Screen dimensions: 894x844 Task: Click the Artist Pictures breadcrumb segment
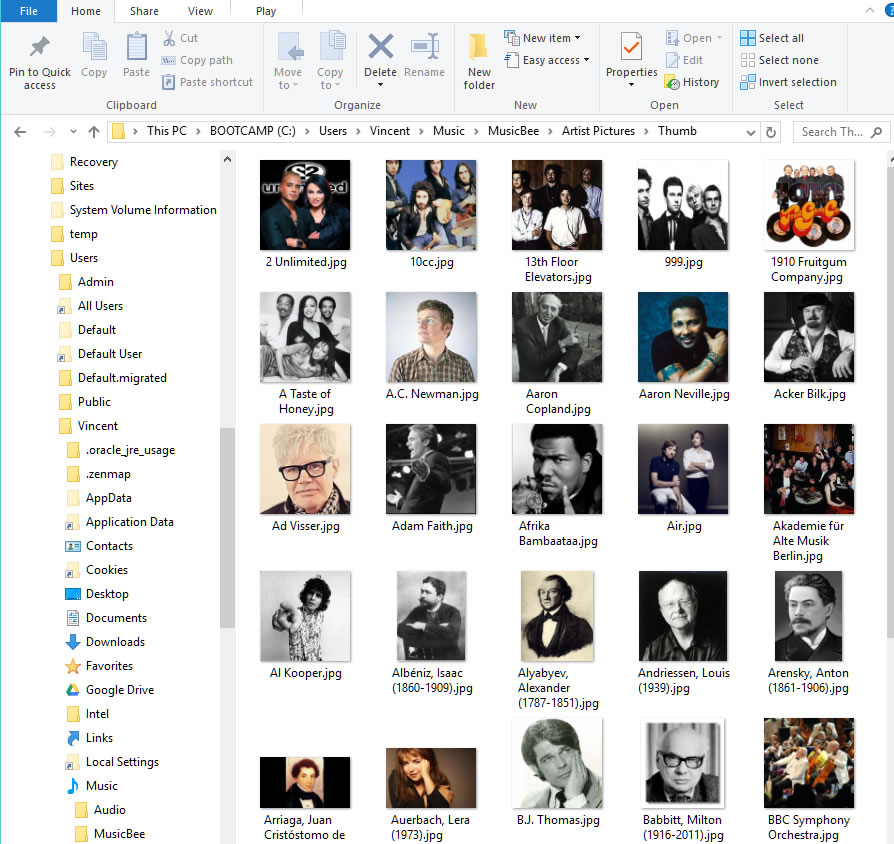coord(598,131)
